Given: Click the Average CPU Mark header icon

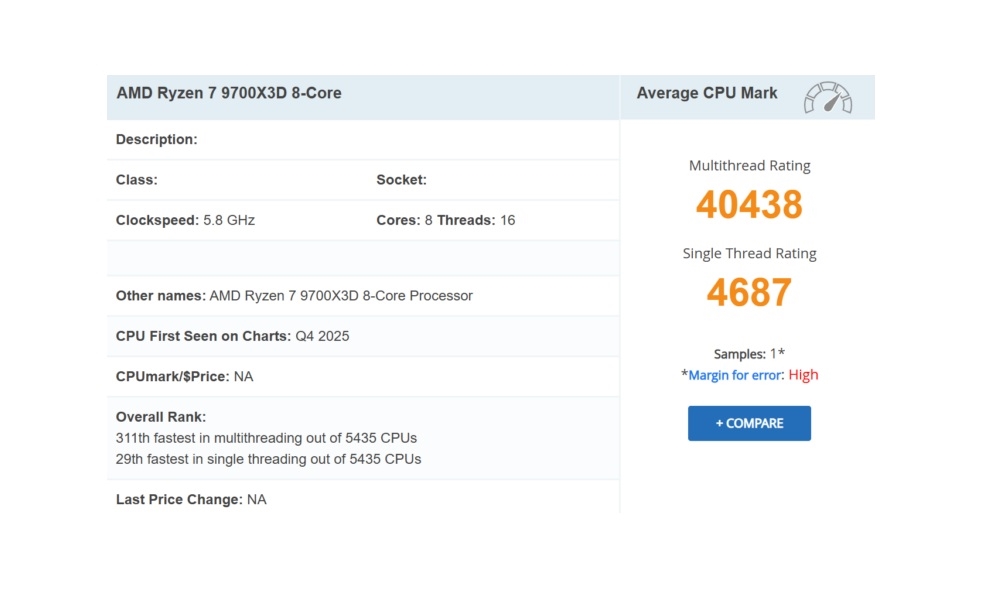Looking at the screenshot, I should click(828, 96).
